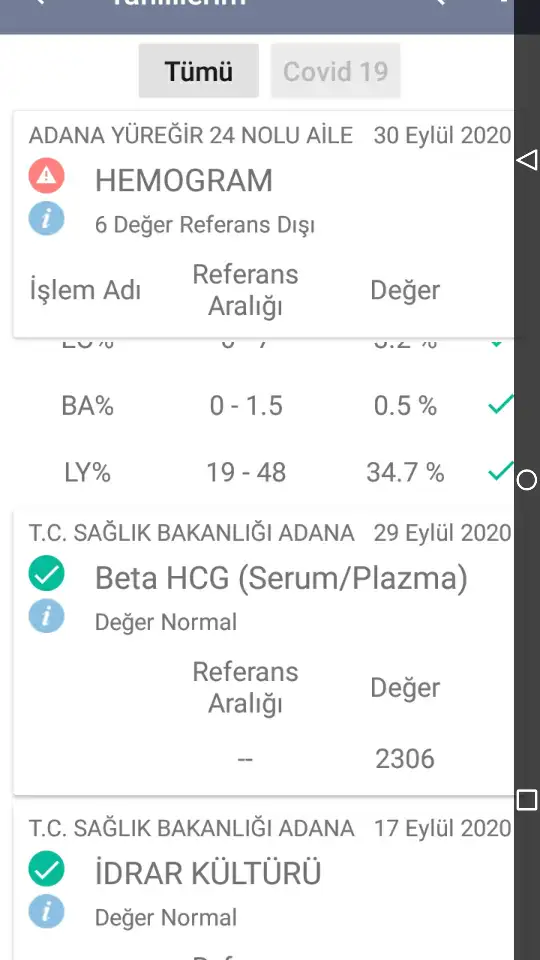Open info icon in İDRAR KÜLTÜRÜ card
540x960 pixels.
coord(47,912)
